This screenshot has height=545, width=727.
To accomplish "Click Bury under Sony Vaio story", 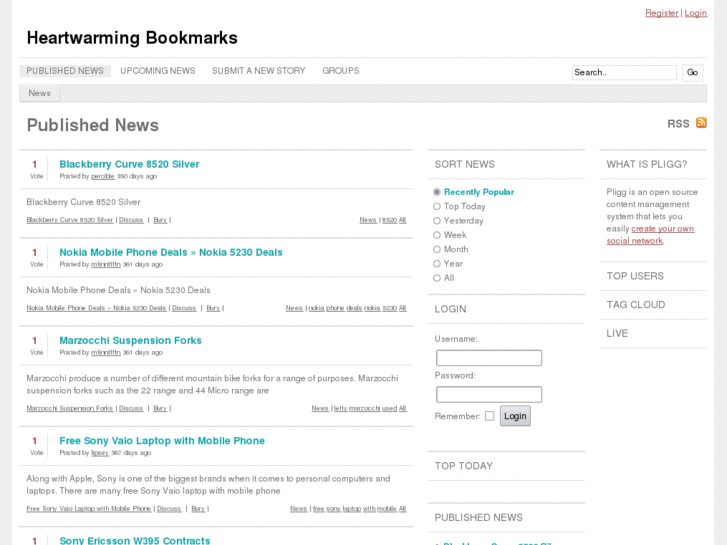I will tap(198, 508).
